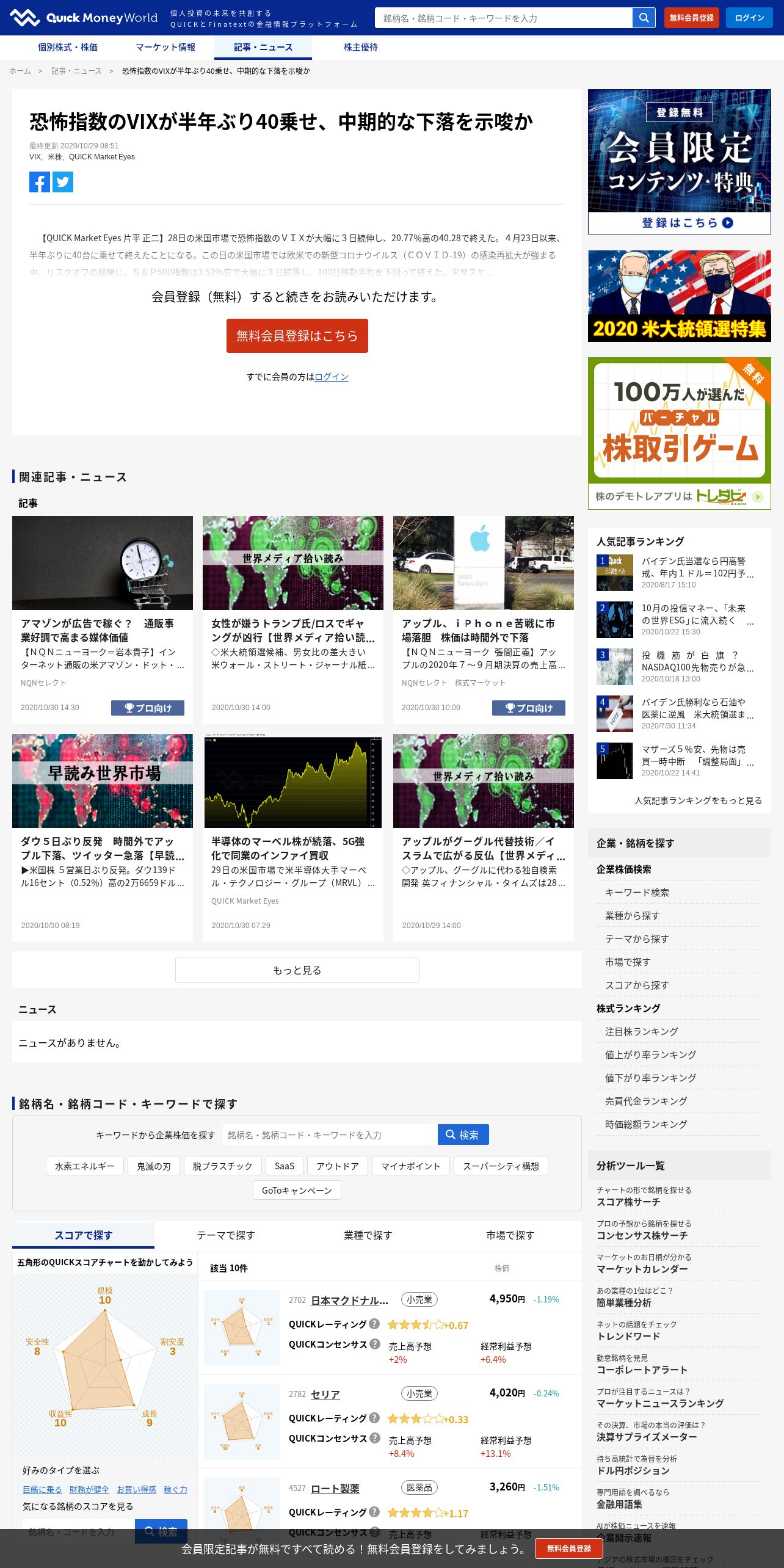The width and height of the screenshot is (784, 1568).
Task: Select 水素エネルギー keyword tag
Action: coord(85,1166)
